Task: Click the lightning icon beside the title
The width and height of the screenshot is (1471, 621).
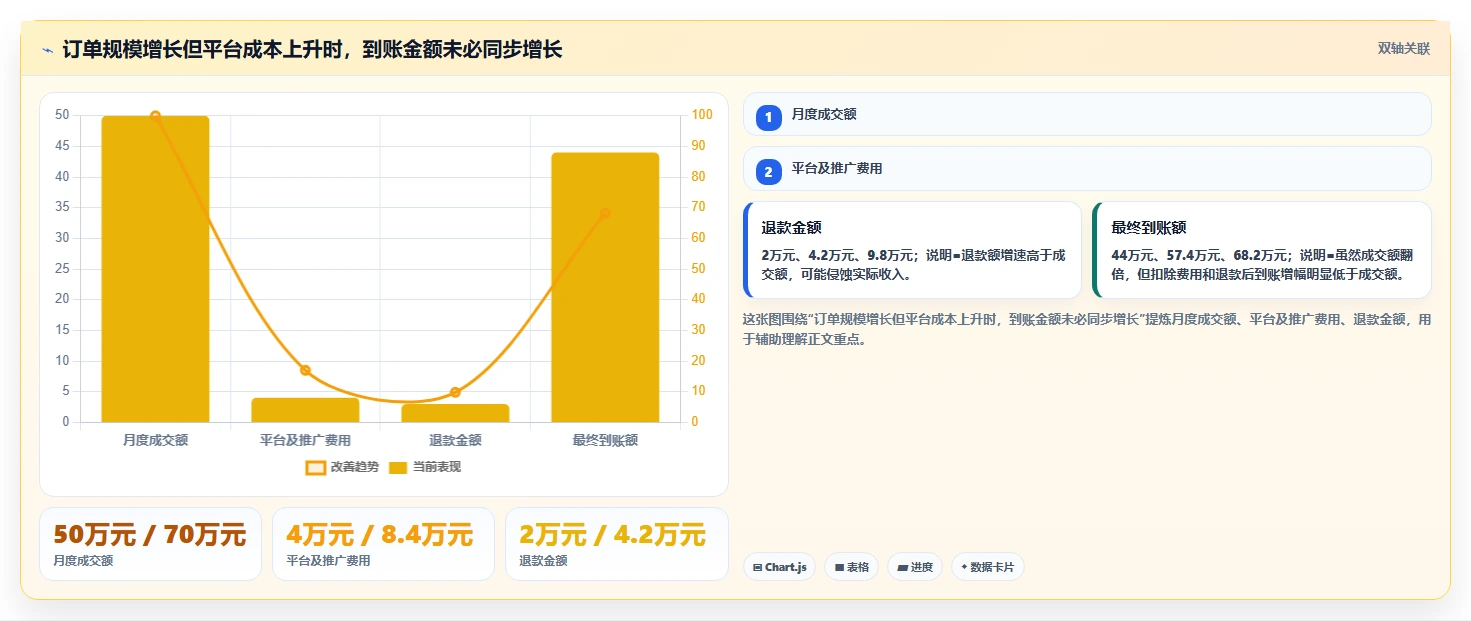Action: 48,50
